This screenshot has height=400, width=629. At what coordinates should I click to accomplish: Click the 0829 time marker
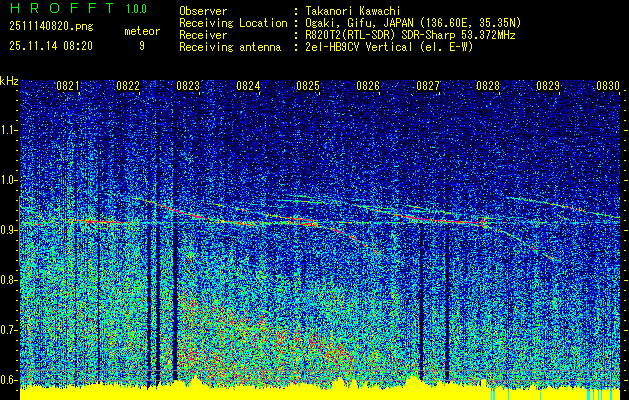point(548,85)
